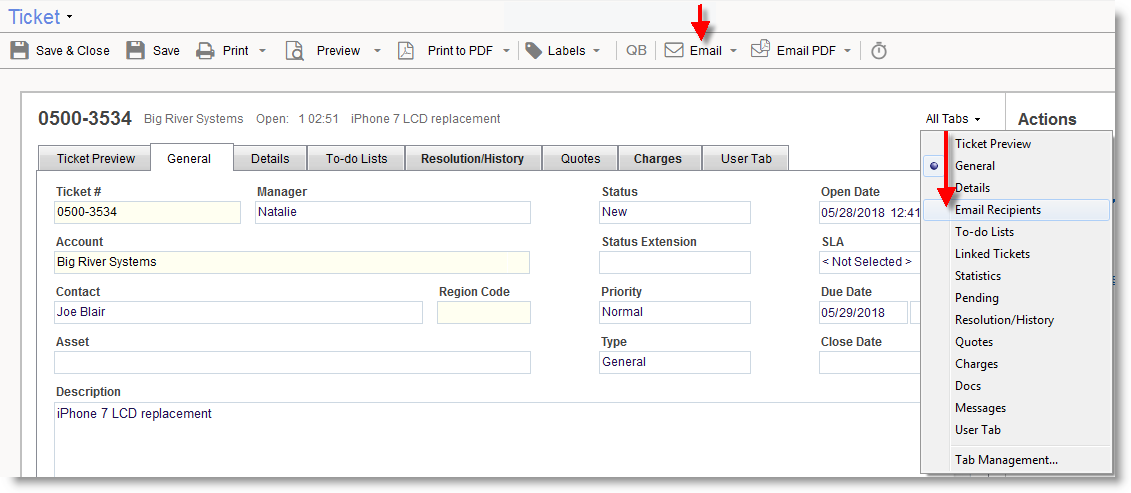Click the Labels tag icon

tap(534, 50)
